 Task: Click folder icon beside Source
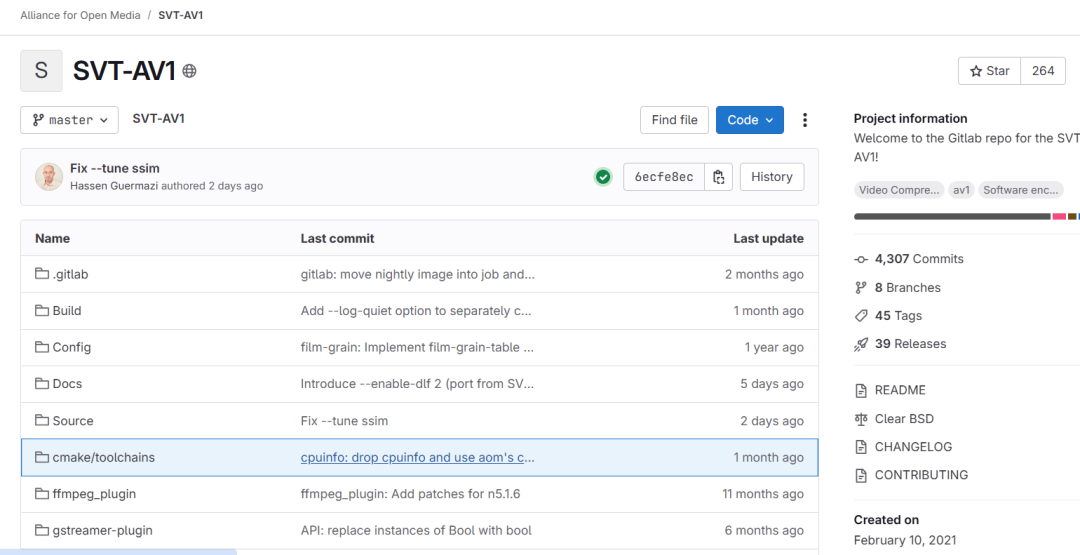tap(42, 420)
